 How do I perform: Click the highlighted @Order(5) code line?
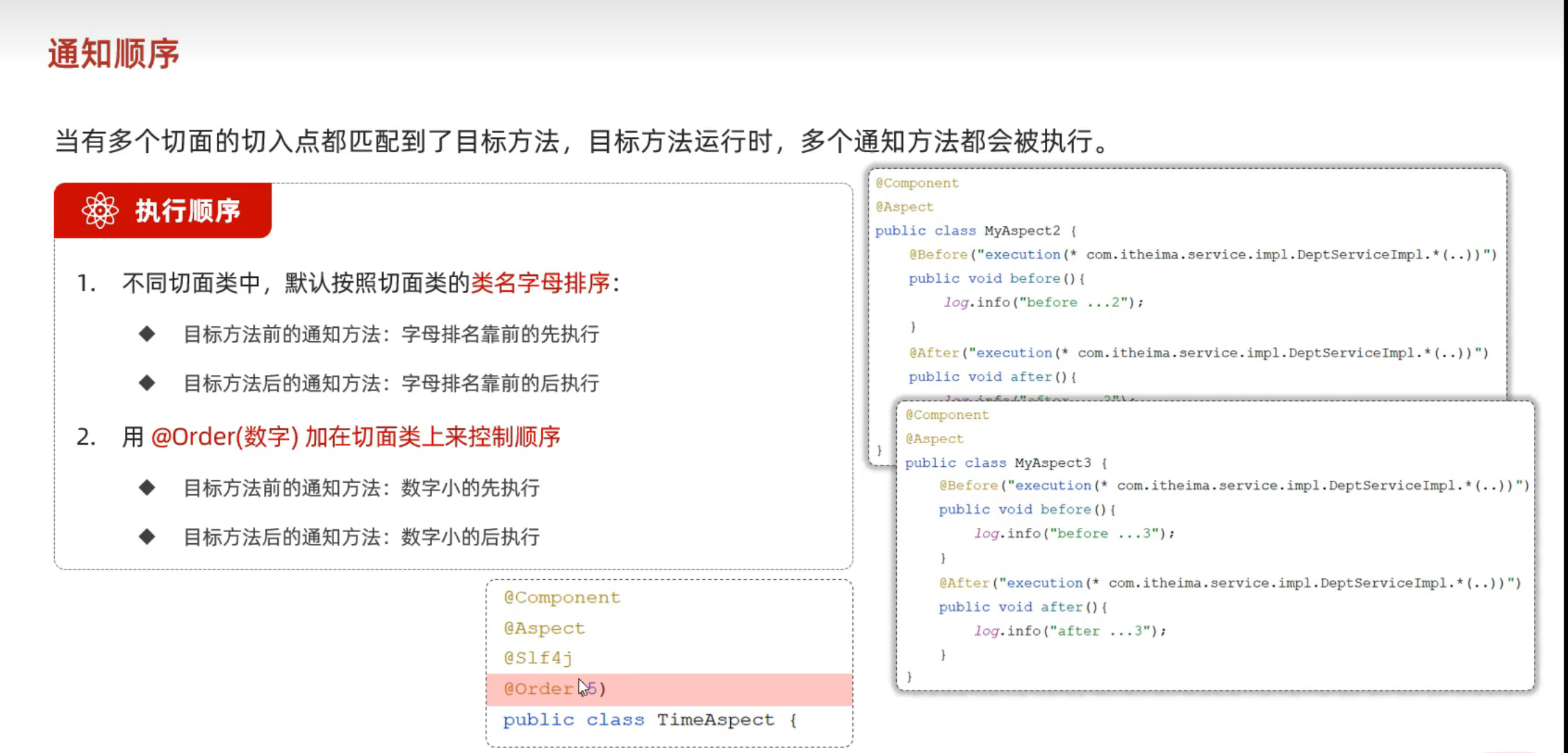[x=554, y=689]
